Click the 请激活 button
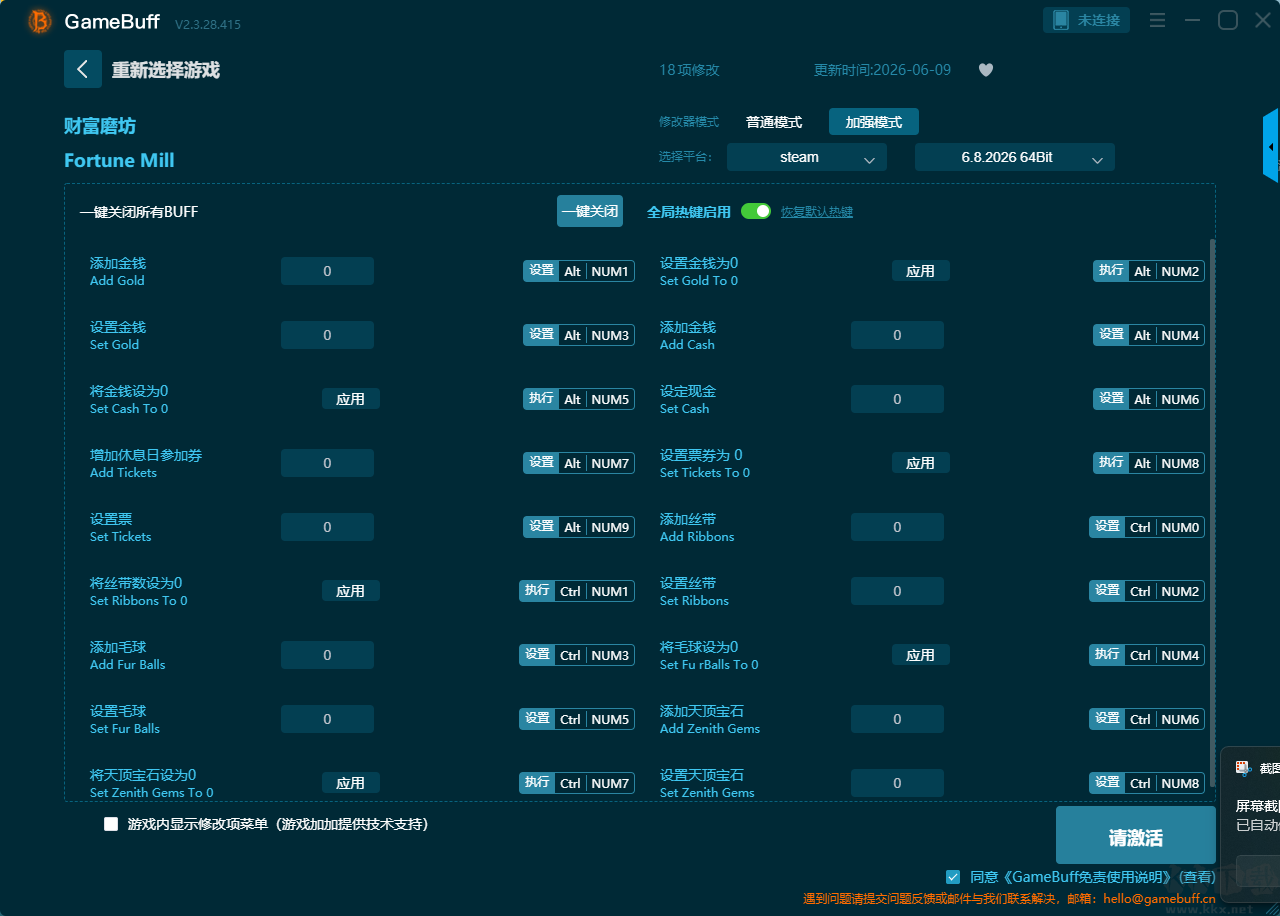The height and width of the screenshot is (916, 1280). click(1136, 836)
